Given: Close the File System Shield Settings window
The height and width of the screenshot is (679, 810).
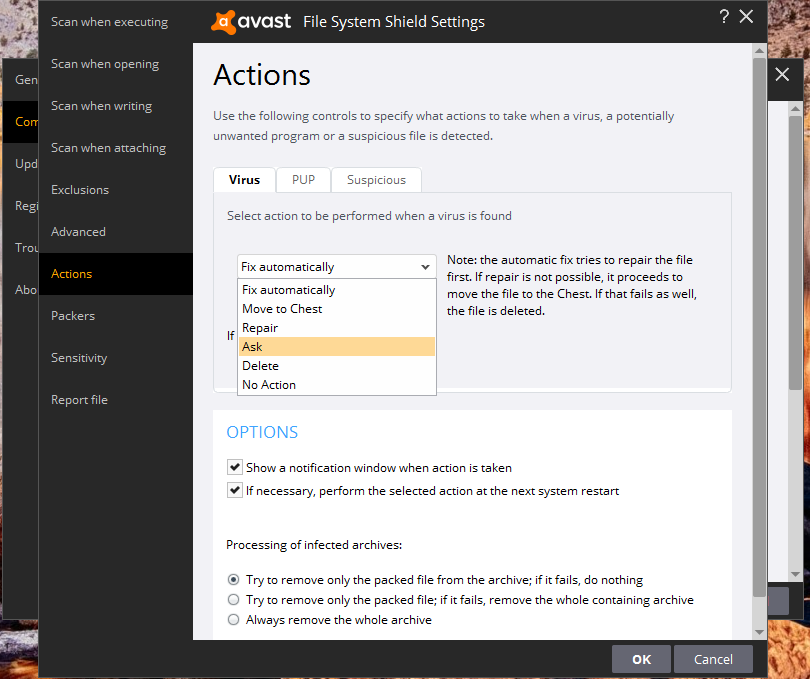Looking at the screenshot, I should point(746,17).
